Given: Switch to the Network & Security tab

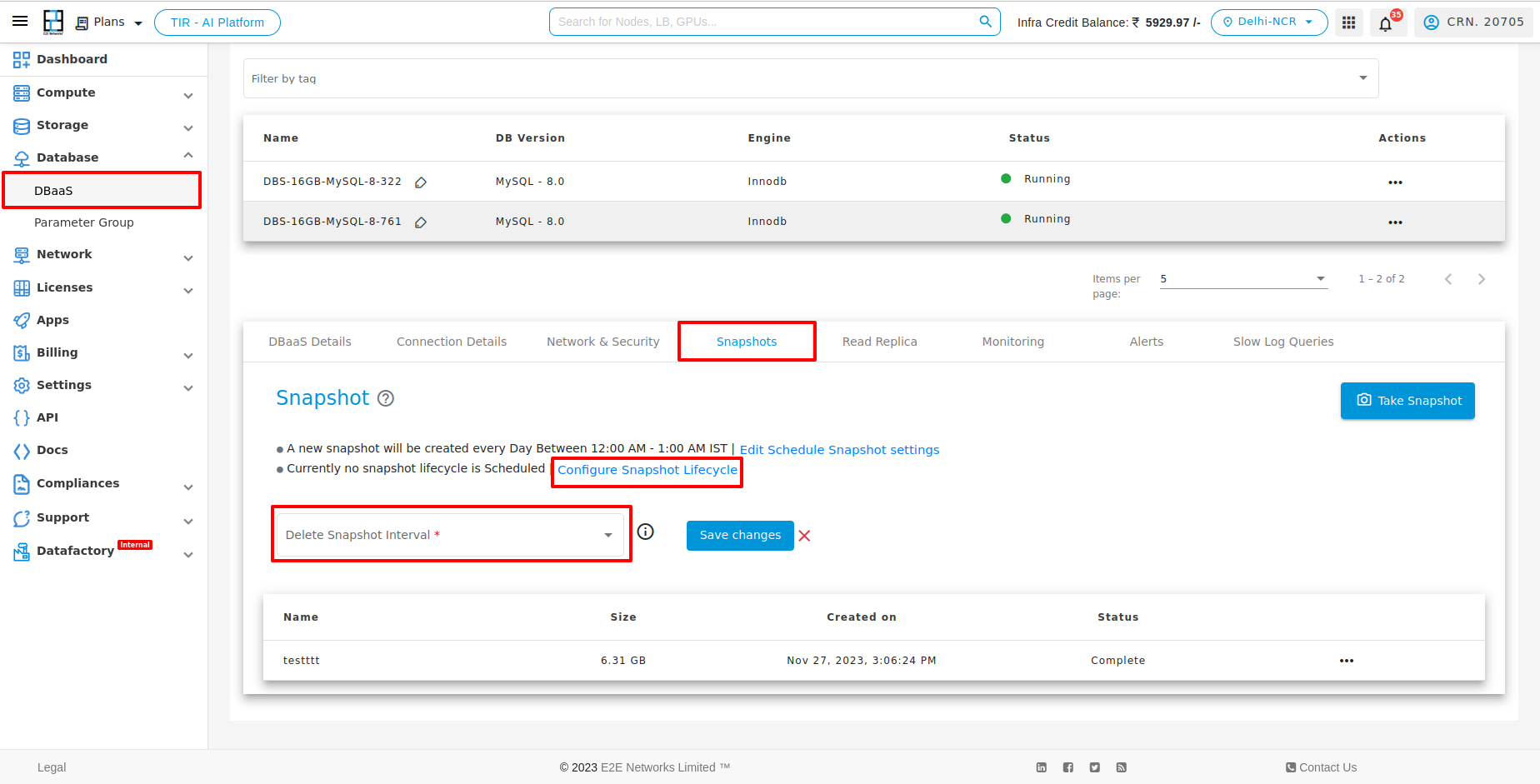Looking at the screenshot, I should point(602,342).
